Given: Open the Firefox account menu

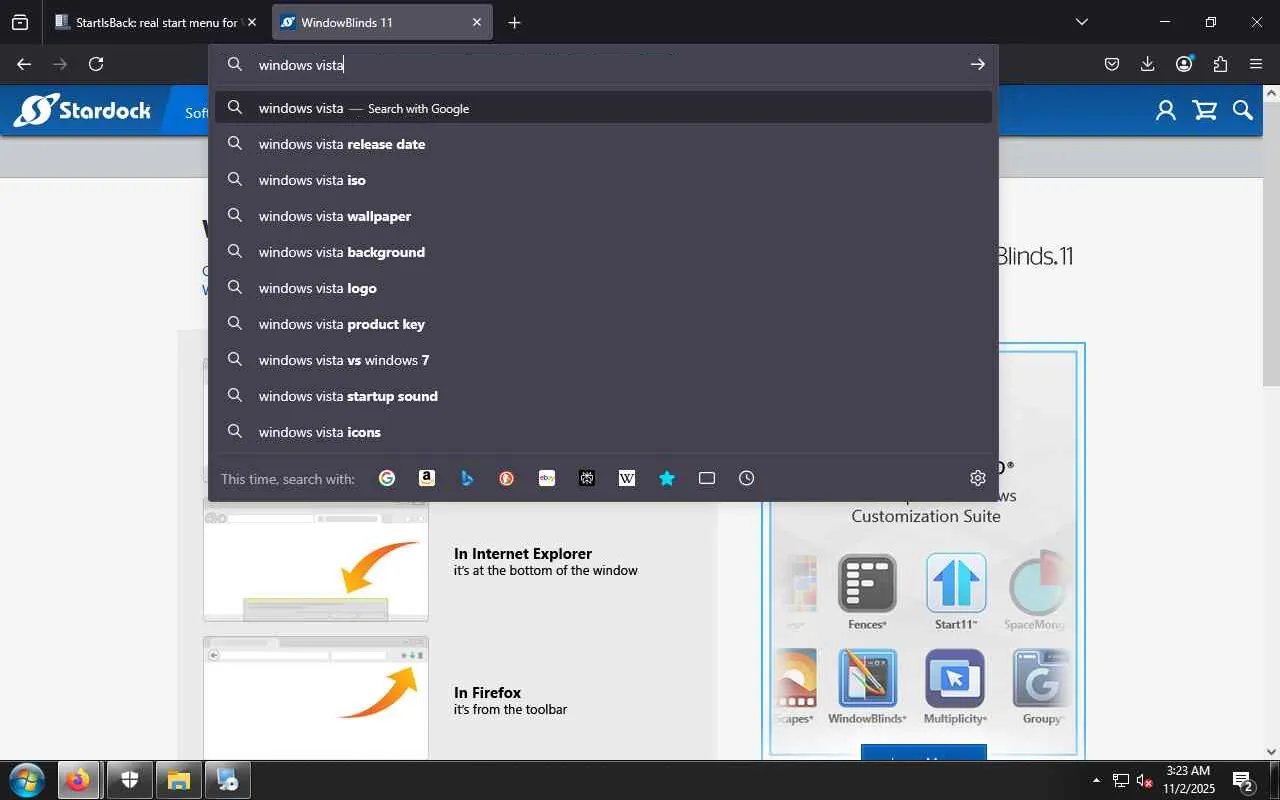Looking at the screenshot, I should pos(1184,64).
